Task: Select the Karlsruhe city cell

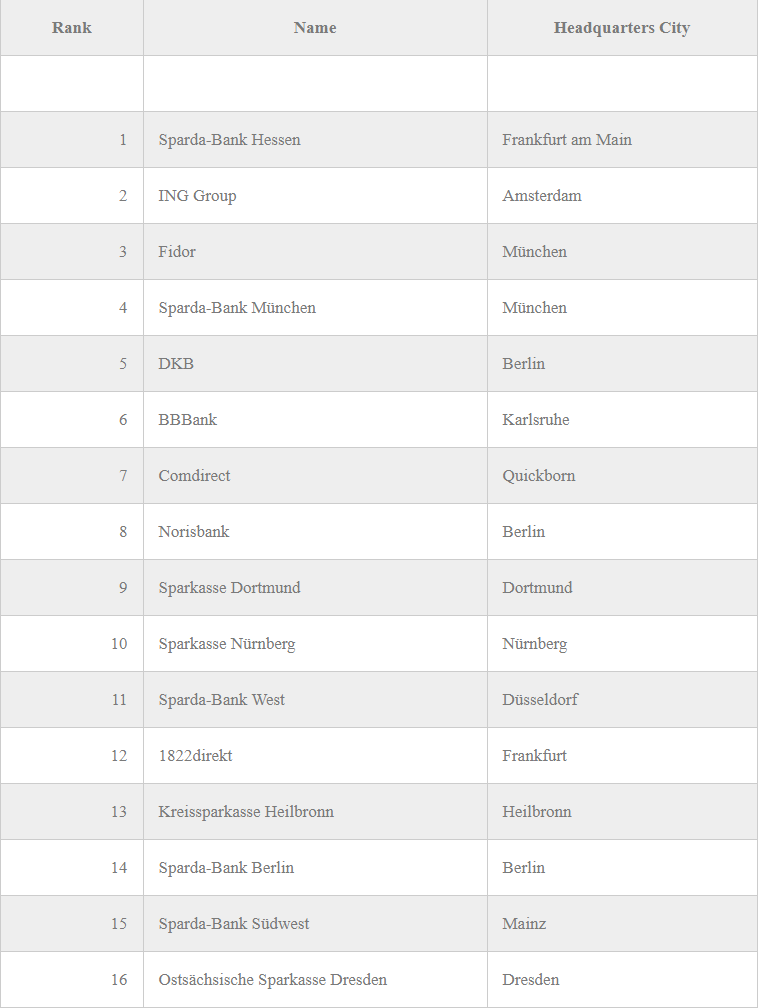Action: coord(622,419)
